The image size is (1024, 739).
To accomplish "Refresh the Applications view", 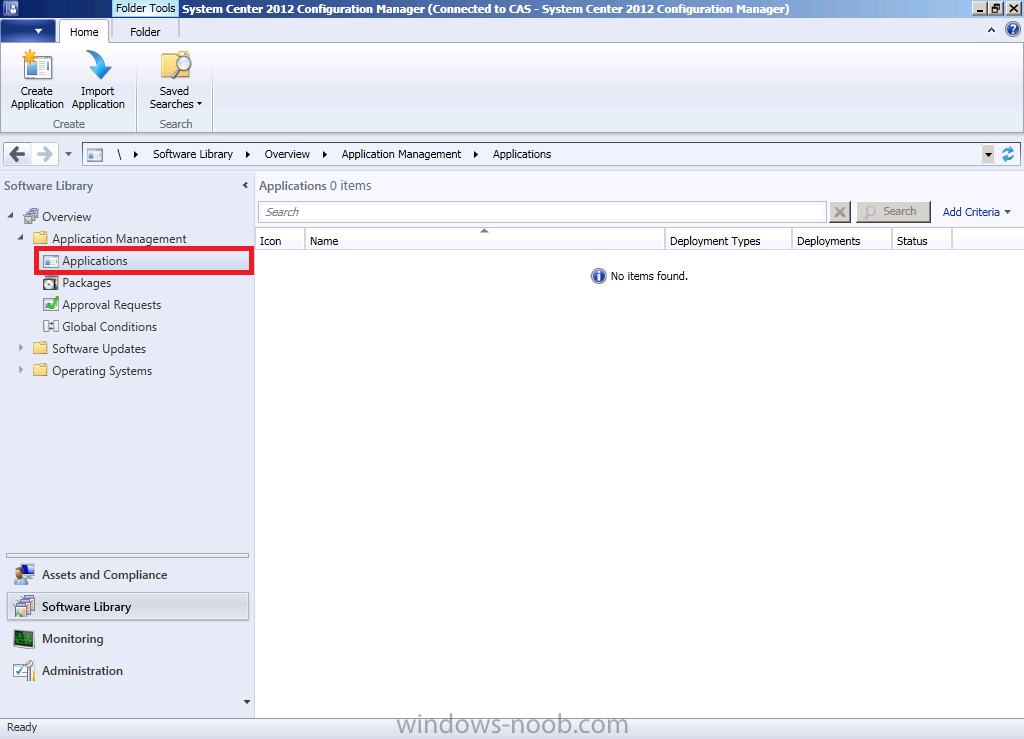I will (1008, 154).
